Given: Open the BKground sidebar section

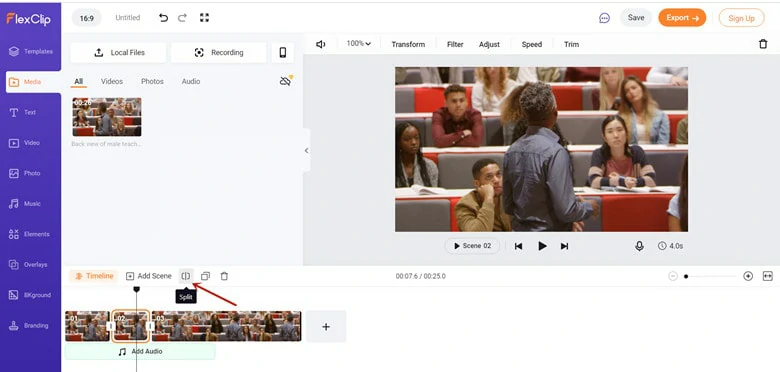Looking at the screenshot, I should point(31,295).
